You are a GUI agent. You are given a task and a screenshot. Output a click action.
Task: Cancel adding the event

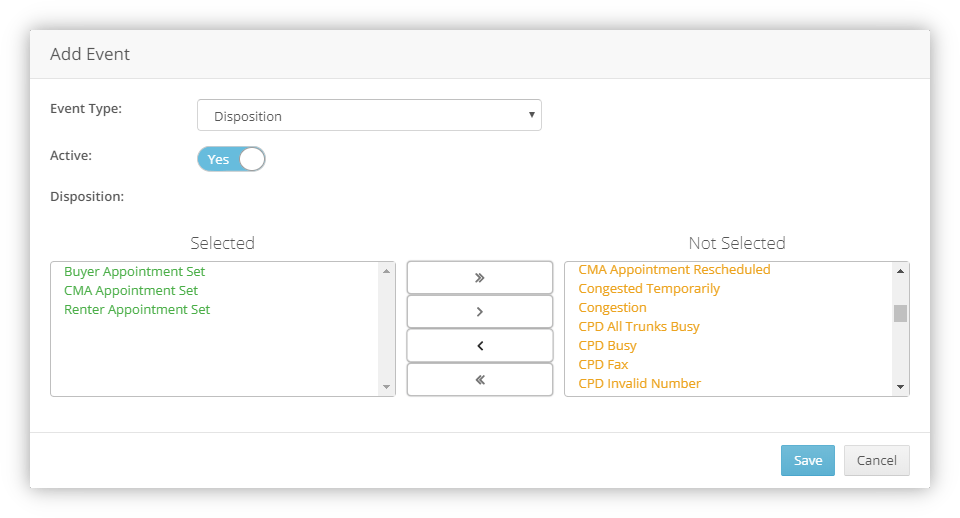click(876, 460)
